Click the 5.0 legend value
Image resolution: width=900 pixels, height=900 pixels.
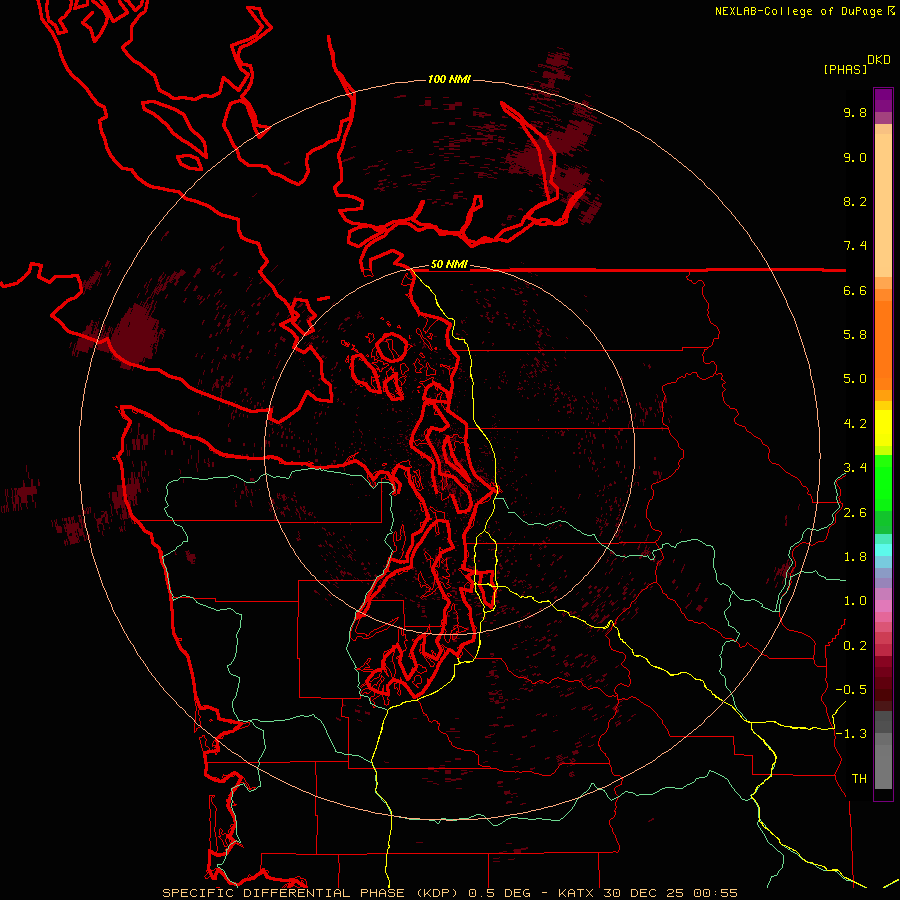point(855,379)
